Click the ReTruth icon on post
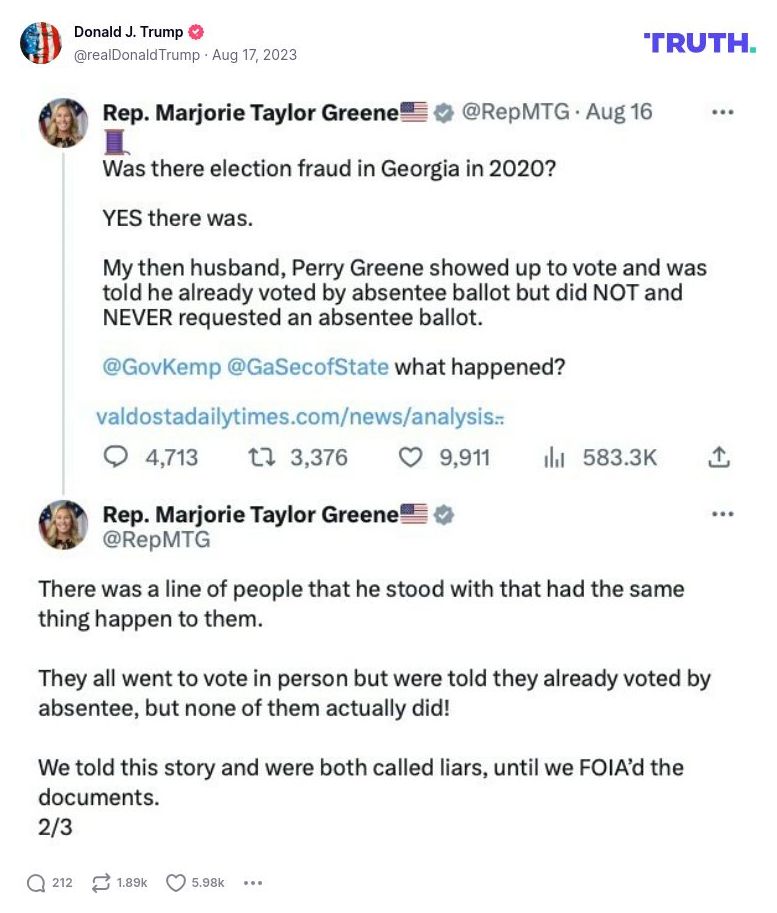Image resolution: width=777 pixels, height=913 pixels. [x=100, y=882]
